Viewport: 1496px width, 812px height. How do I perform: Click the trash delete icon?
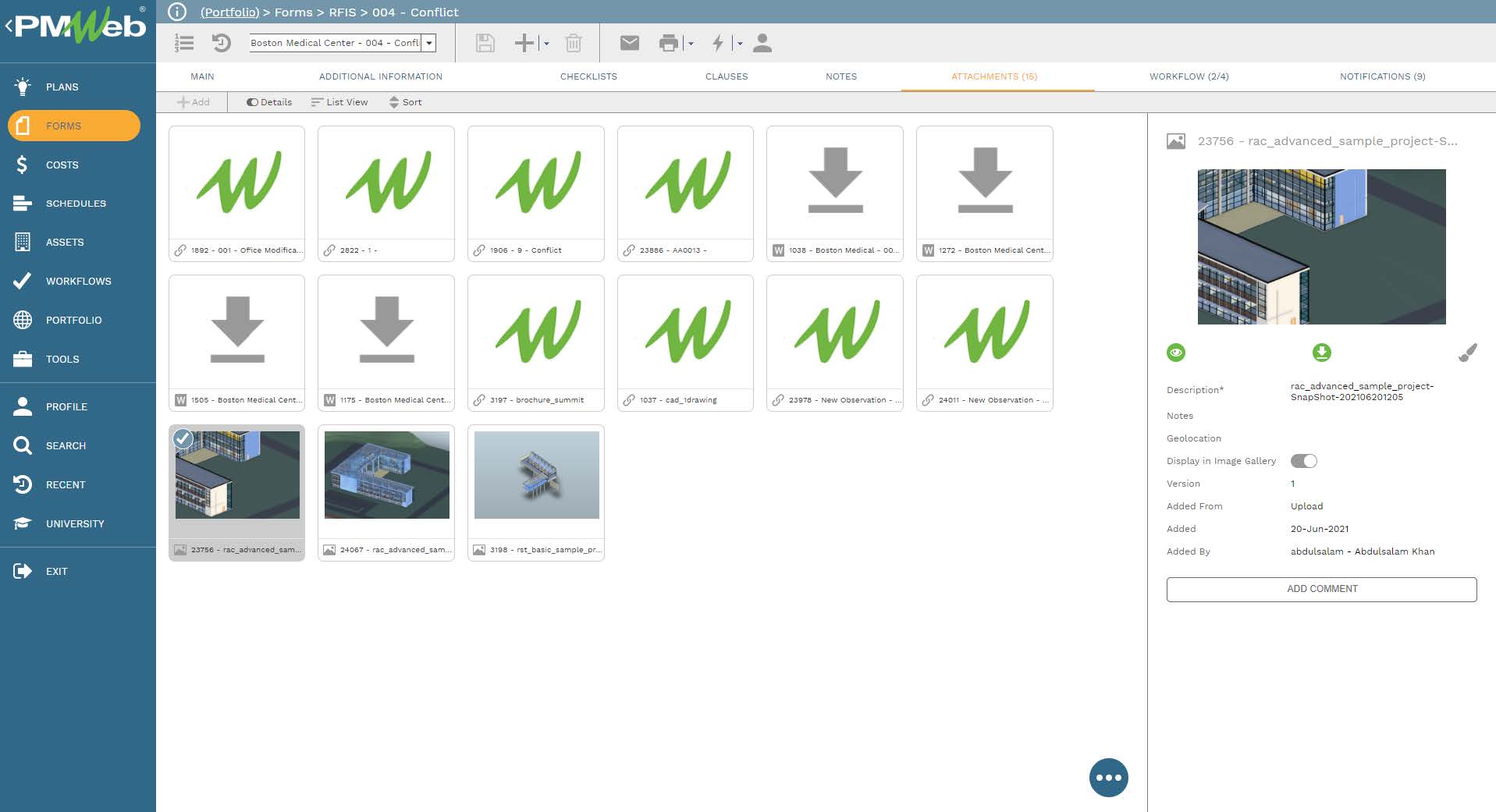(x=574, y=43)
